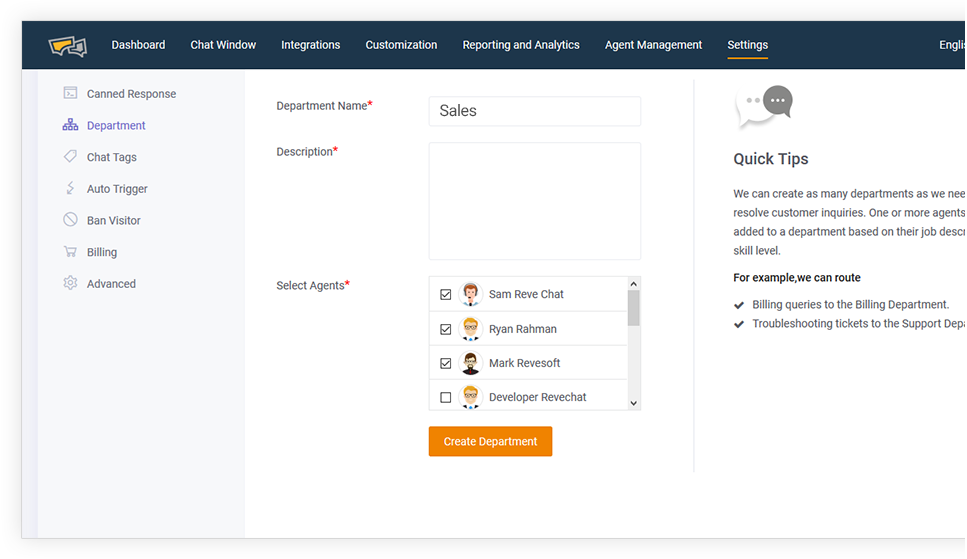Viewport: 967px width, 559px height.
Task: Click the Chat Tags tag icon
Action: click(x=70, y=157)
